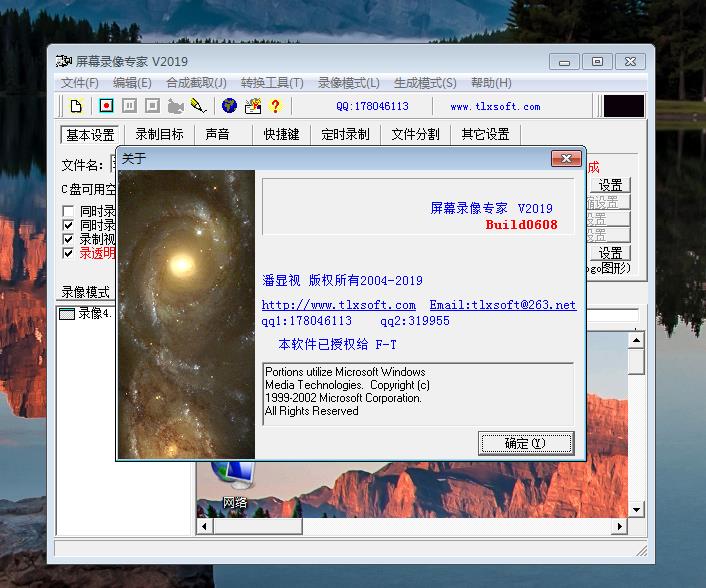Screen dimensions: 706x588
Task: Open the 录像模式(L) menu
Action: tap(348, 83)
